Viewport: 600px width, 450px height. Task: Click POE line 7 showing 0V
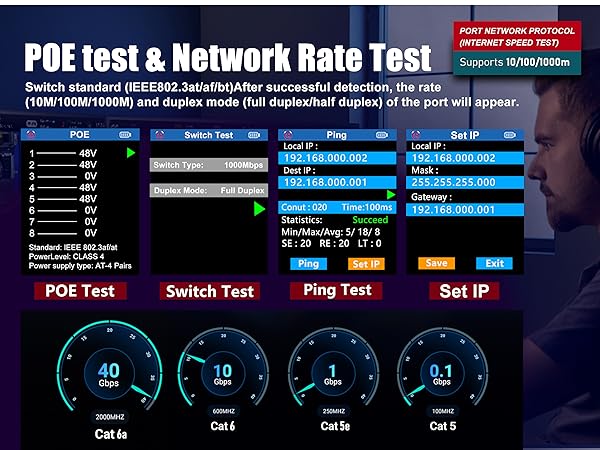63,222
